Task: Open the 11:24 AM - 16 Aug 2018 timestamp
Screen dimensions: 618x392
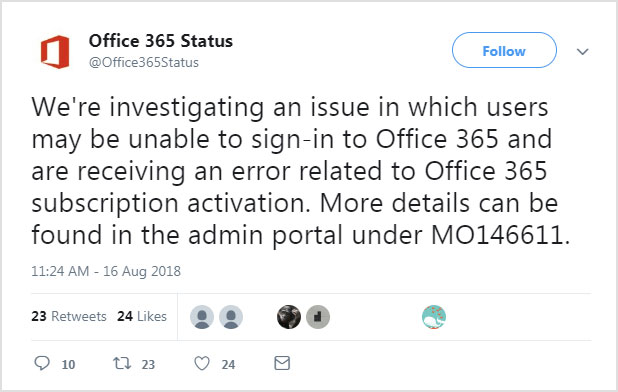Action: coord(106,271)
